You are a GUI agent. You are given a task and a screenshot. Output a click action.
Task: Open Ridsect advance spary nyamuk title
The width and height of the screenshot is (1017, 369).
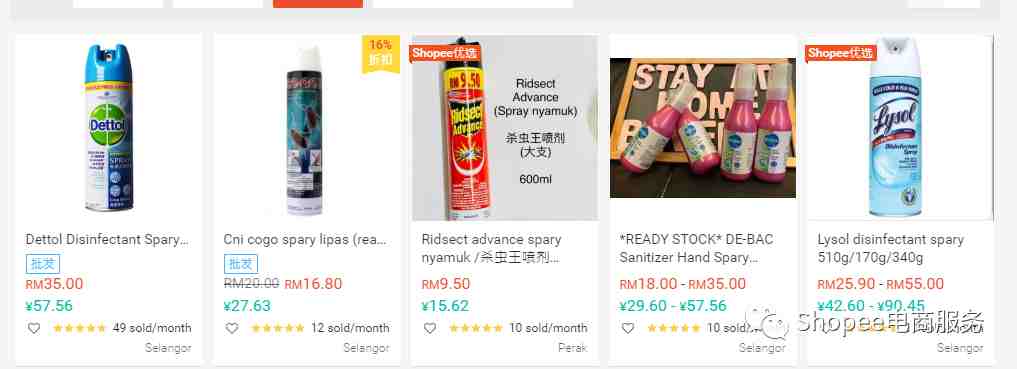[492, 248]
